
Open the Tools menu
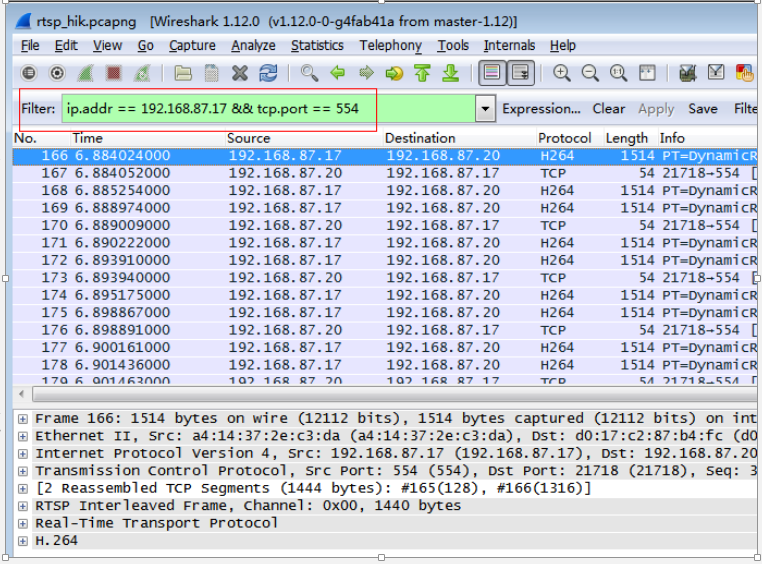tap(453, 46)
